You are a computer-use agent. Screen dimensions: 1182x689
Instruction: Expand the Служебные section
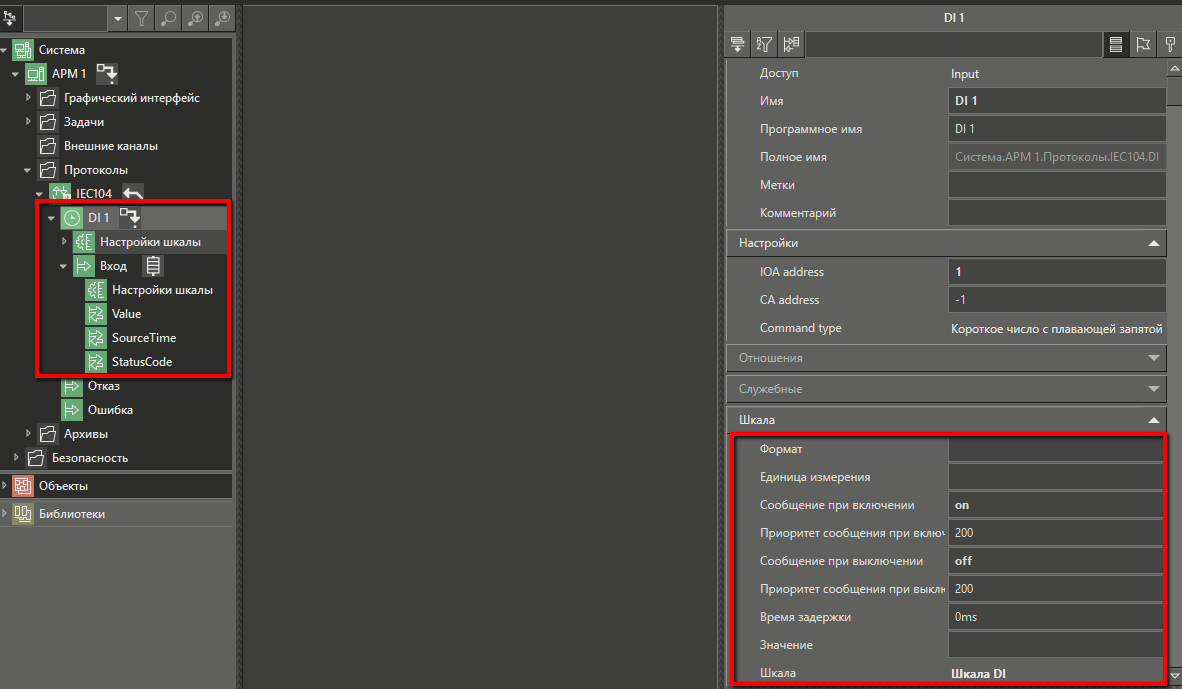pyautogui.click(x=946, y=389)
